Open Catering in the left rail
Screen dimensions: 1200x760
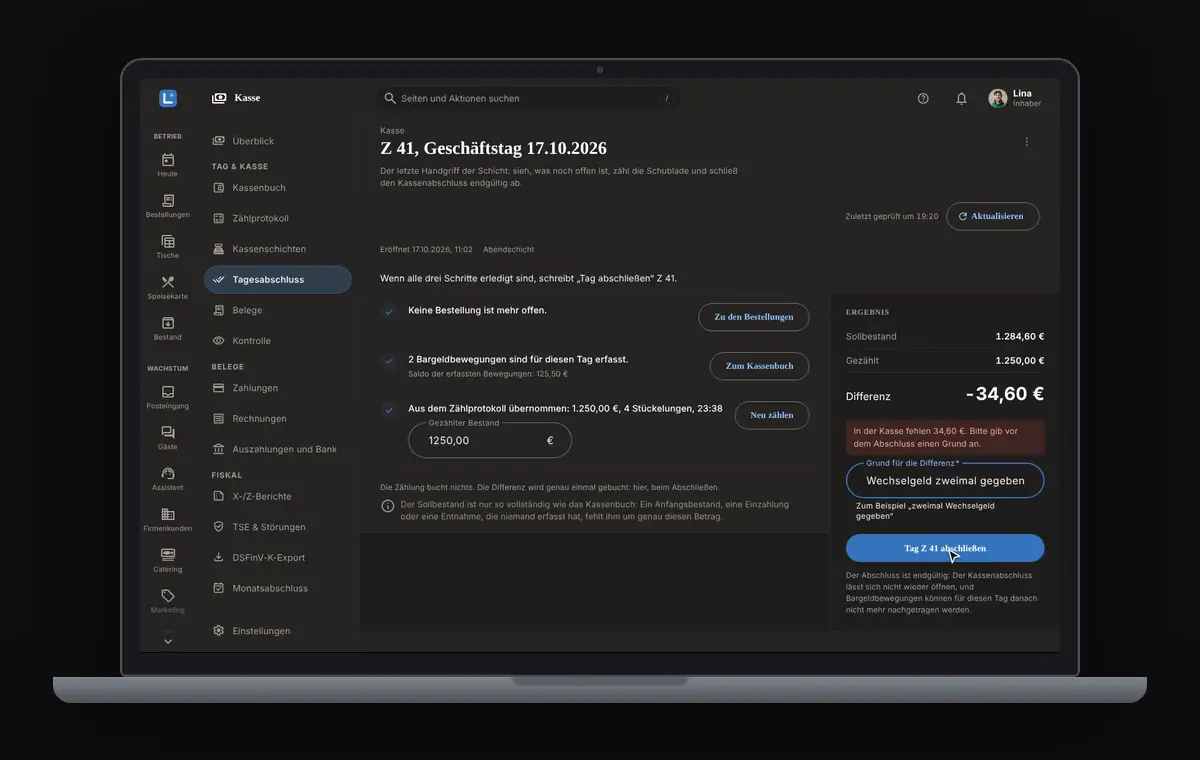point(168,561)
